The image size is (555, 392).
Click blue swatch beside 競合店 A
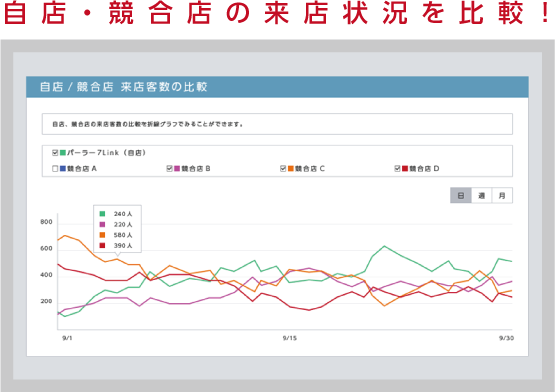[x=63, y=169]
